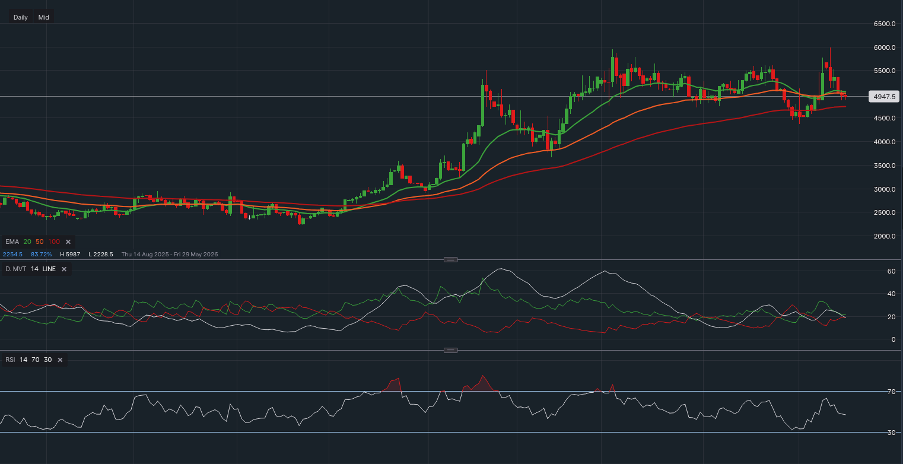
Task: Edit the RSI period value 14
Action: [24, 360]
